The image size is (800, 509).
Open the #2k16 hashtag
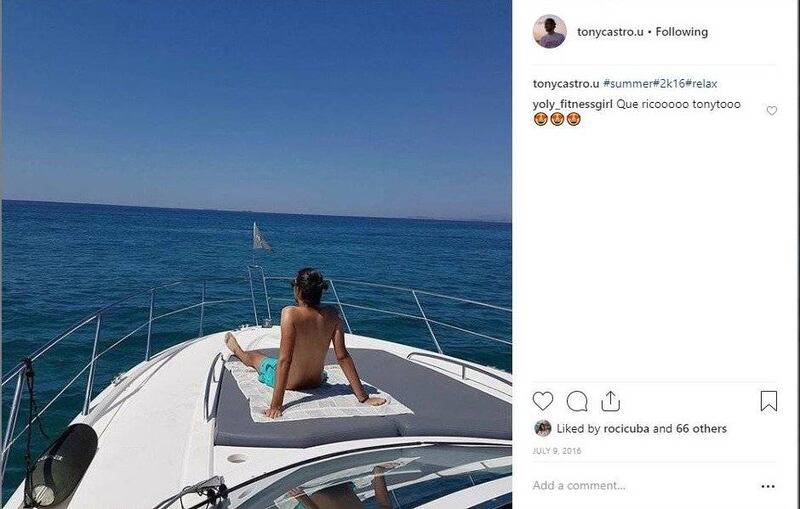coord(669,84)
